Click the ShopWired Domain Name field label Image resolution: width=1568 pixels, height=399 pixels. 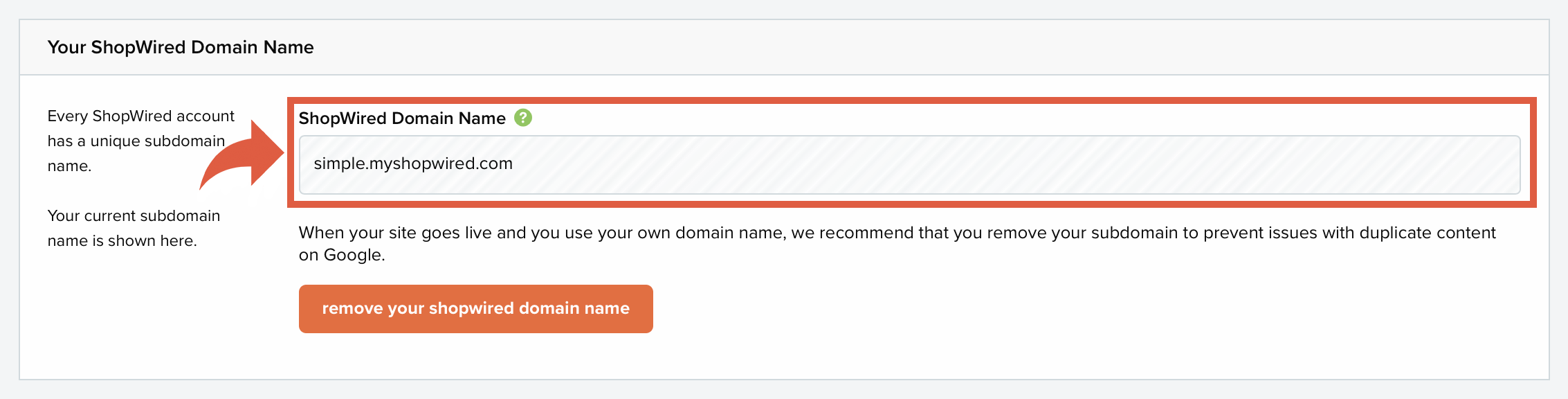click(402, 118)
